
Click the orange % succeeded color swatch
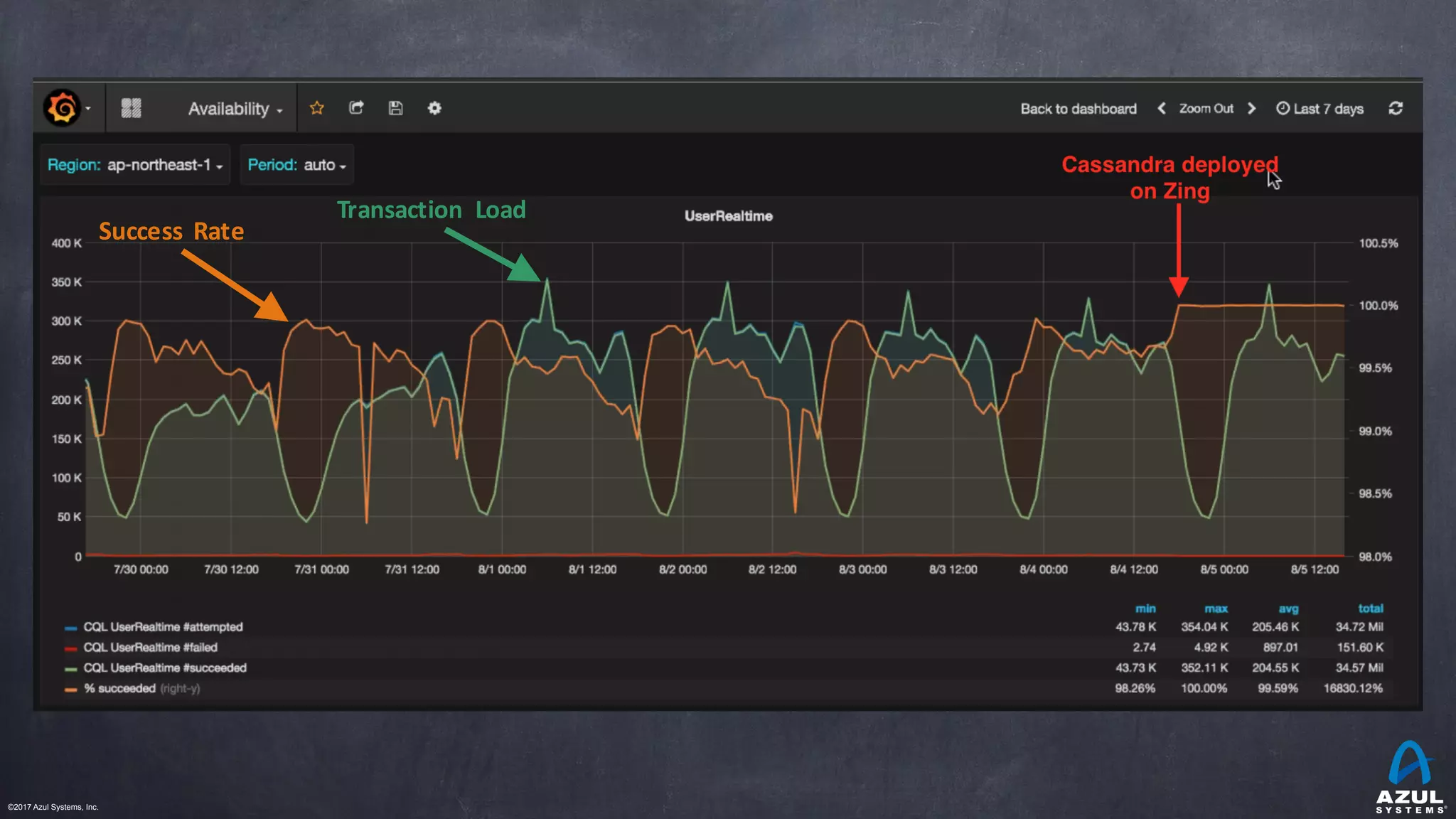70,690
